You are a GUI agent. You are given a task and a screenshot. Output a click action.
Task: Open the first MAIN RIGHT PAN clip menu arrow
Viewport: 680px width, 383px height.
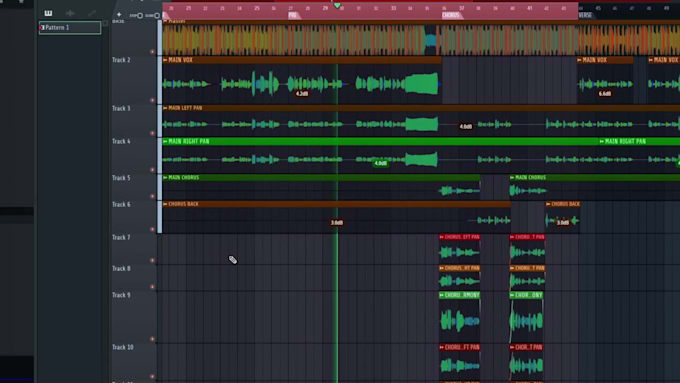click(165, 141)
